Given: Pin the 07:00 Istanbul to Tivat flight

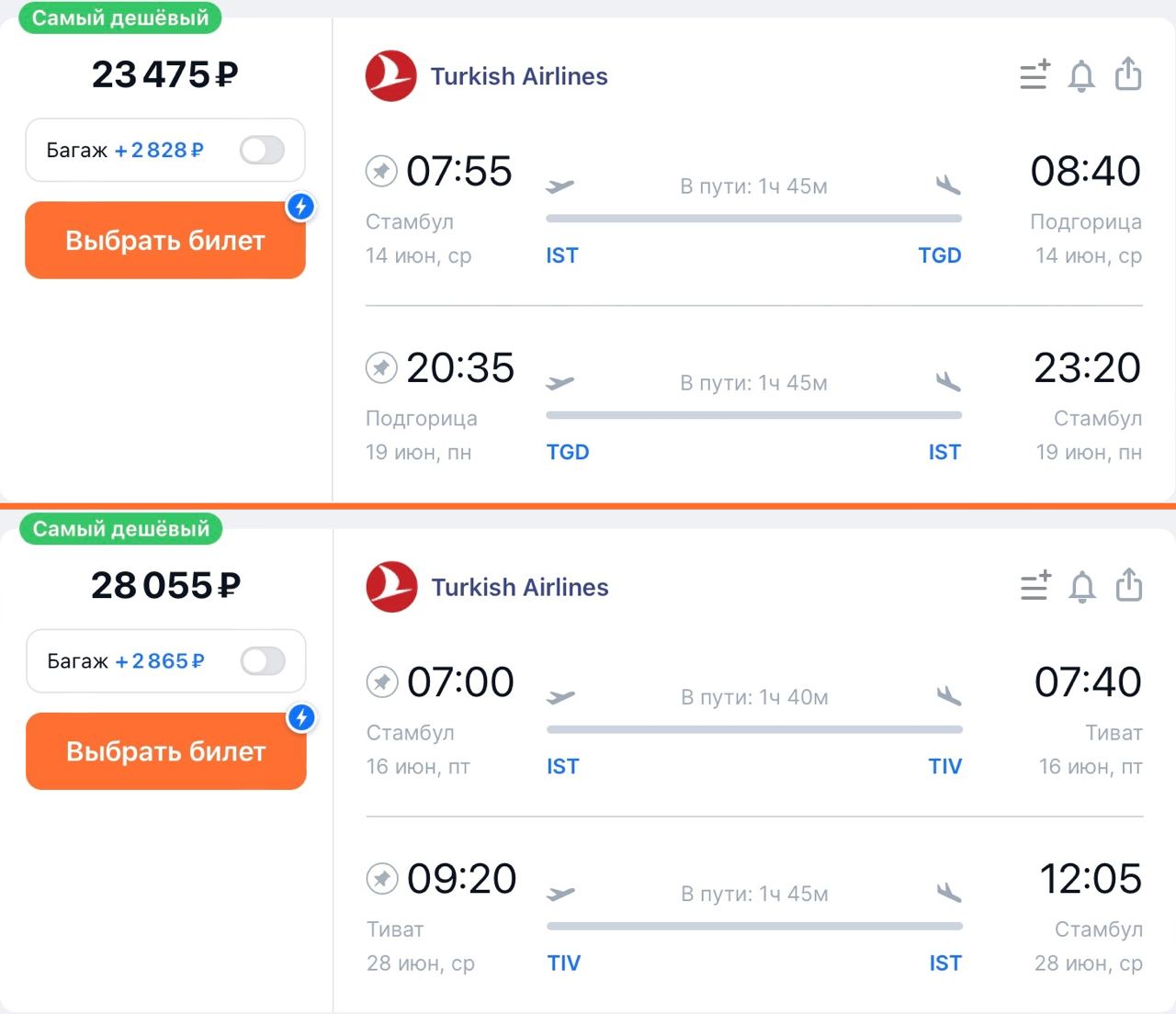Looking at the screenshot, I should click(382, 682).
